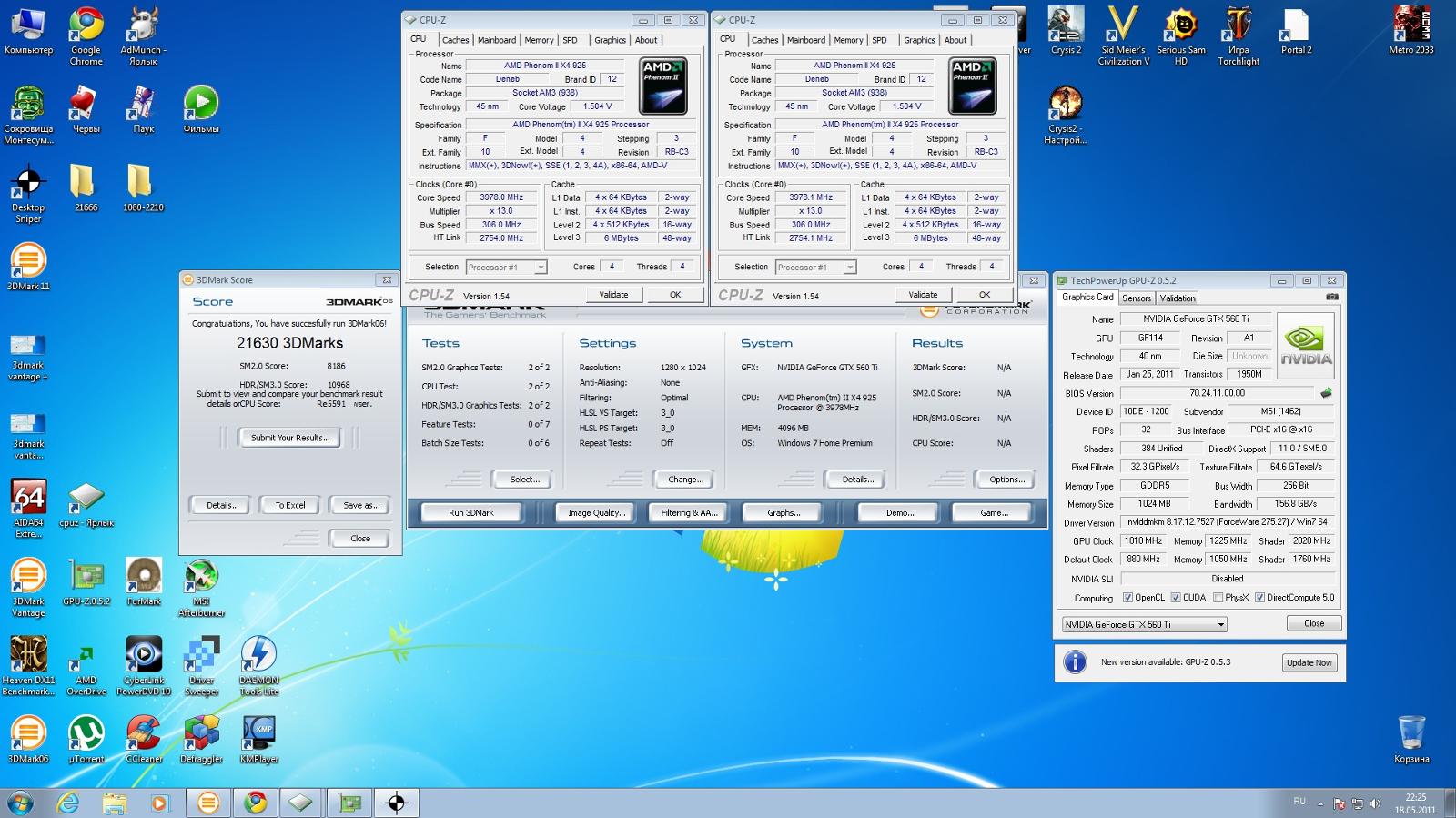The image size is (1456, 818).
Task: Click Validate in the left CPU-Z window
Action: [x=613, y=295]
